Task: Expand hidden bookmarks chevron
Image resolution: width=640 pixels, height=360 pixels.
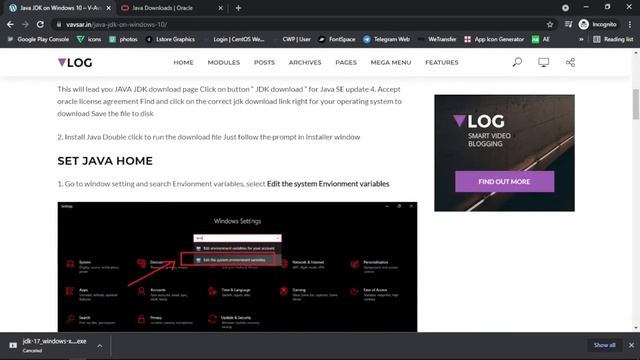Action: (581, 40)
